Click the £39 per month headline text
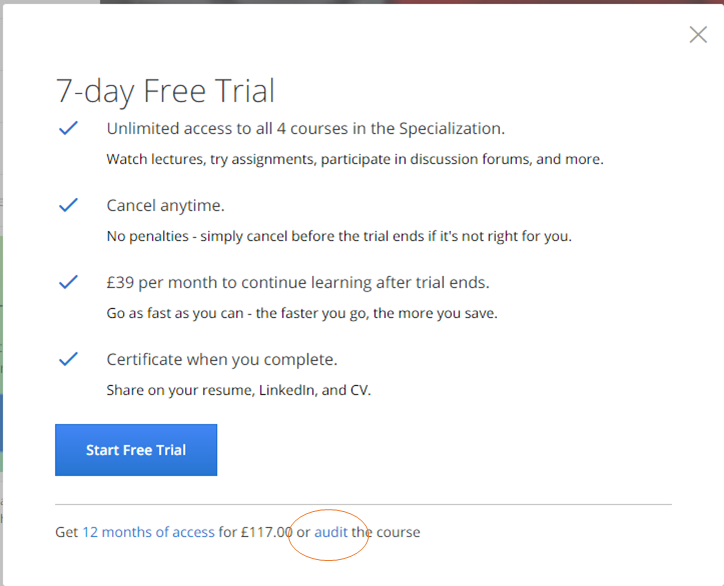This screenshot has height=586, width=724. click(x=298, y=283)
